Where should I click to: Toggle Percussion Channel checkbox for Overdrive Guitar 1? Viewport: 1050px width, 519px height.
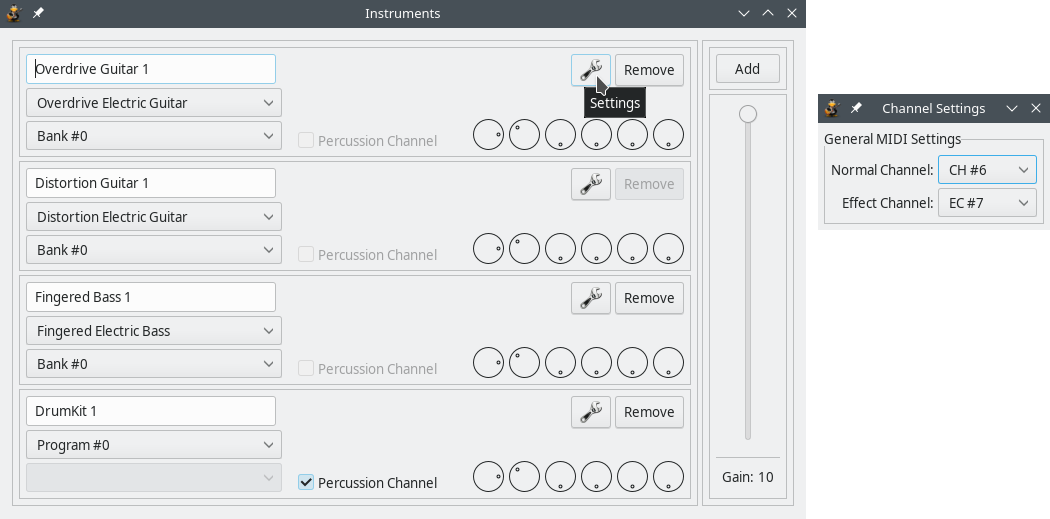(307, 141)
